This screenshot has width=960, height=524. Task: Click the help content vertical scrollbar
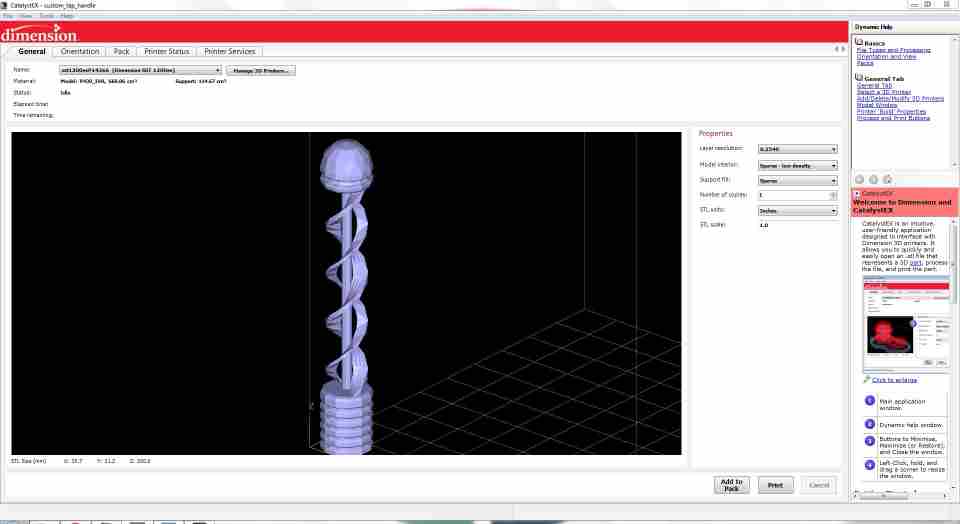tap(954, 355)
